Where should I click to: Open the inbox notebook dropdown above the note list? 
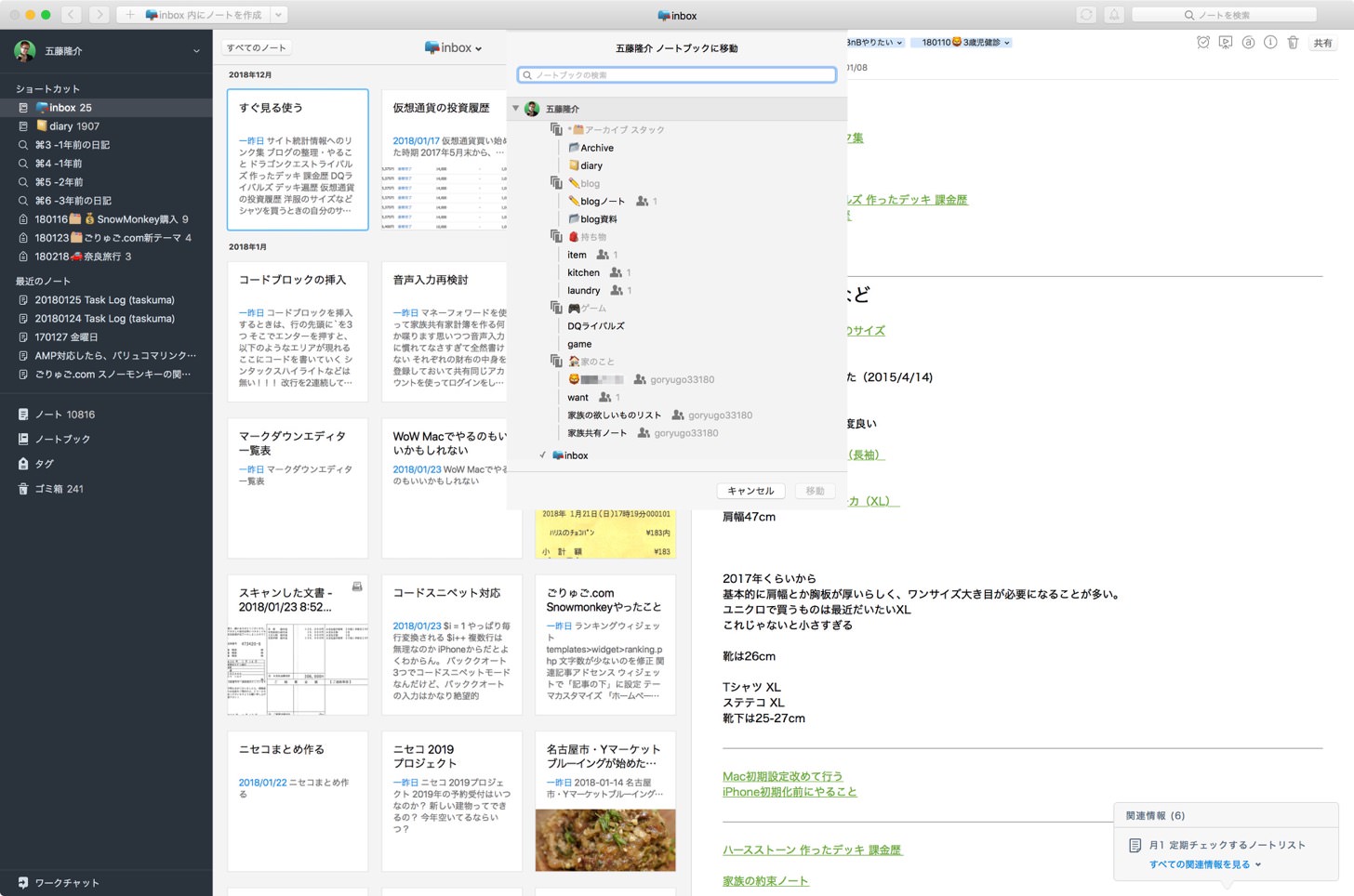point(454,48)
